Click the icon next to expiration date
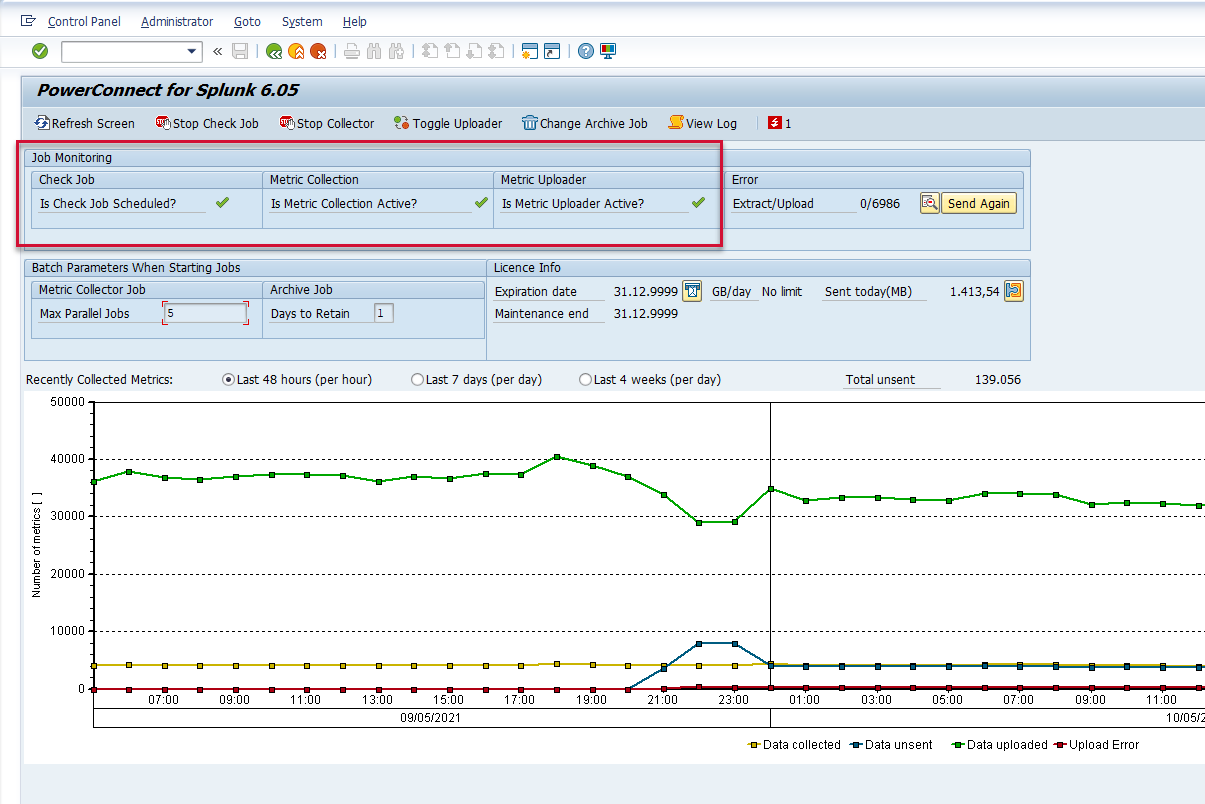 point(692,291)
